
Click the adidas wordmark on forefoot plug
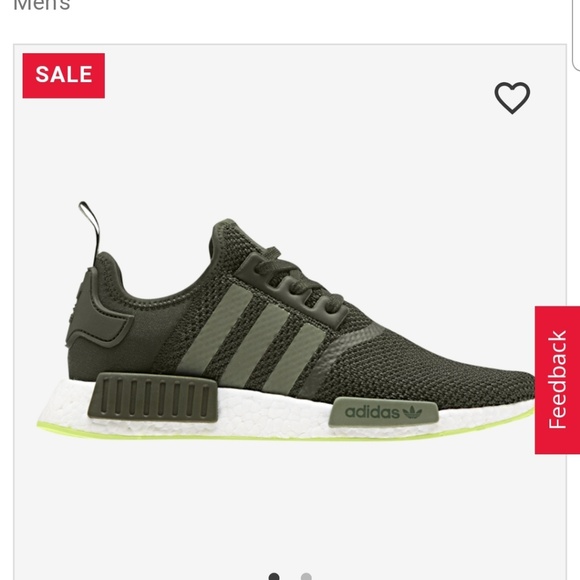click(x=372, y=412)
